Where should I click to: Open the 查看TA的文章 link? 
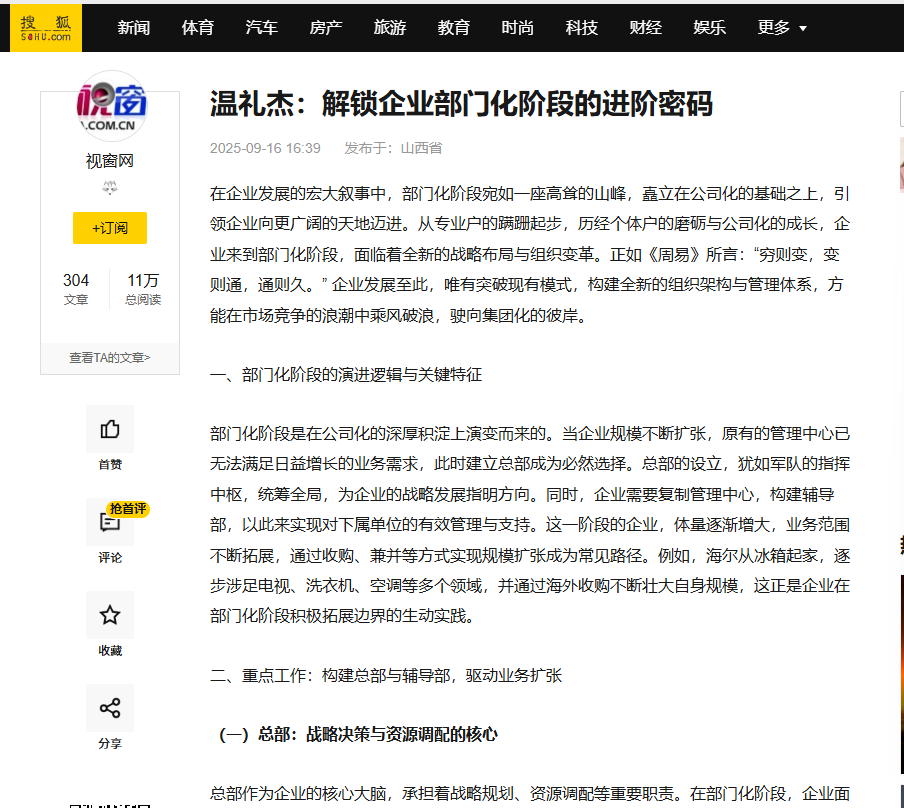pyautogui.click(x=110, y=357)
